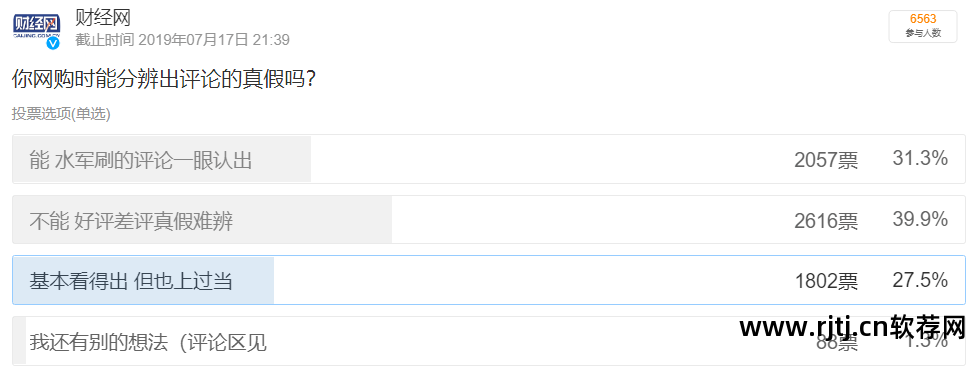Click the 1802票 vote count
975x373 pixels.
pyautogui.click(x=826, y=281)
